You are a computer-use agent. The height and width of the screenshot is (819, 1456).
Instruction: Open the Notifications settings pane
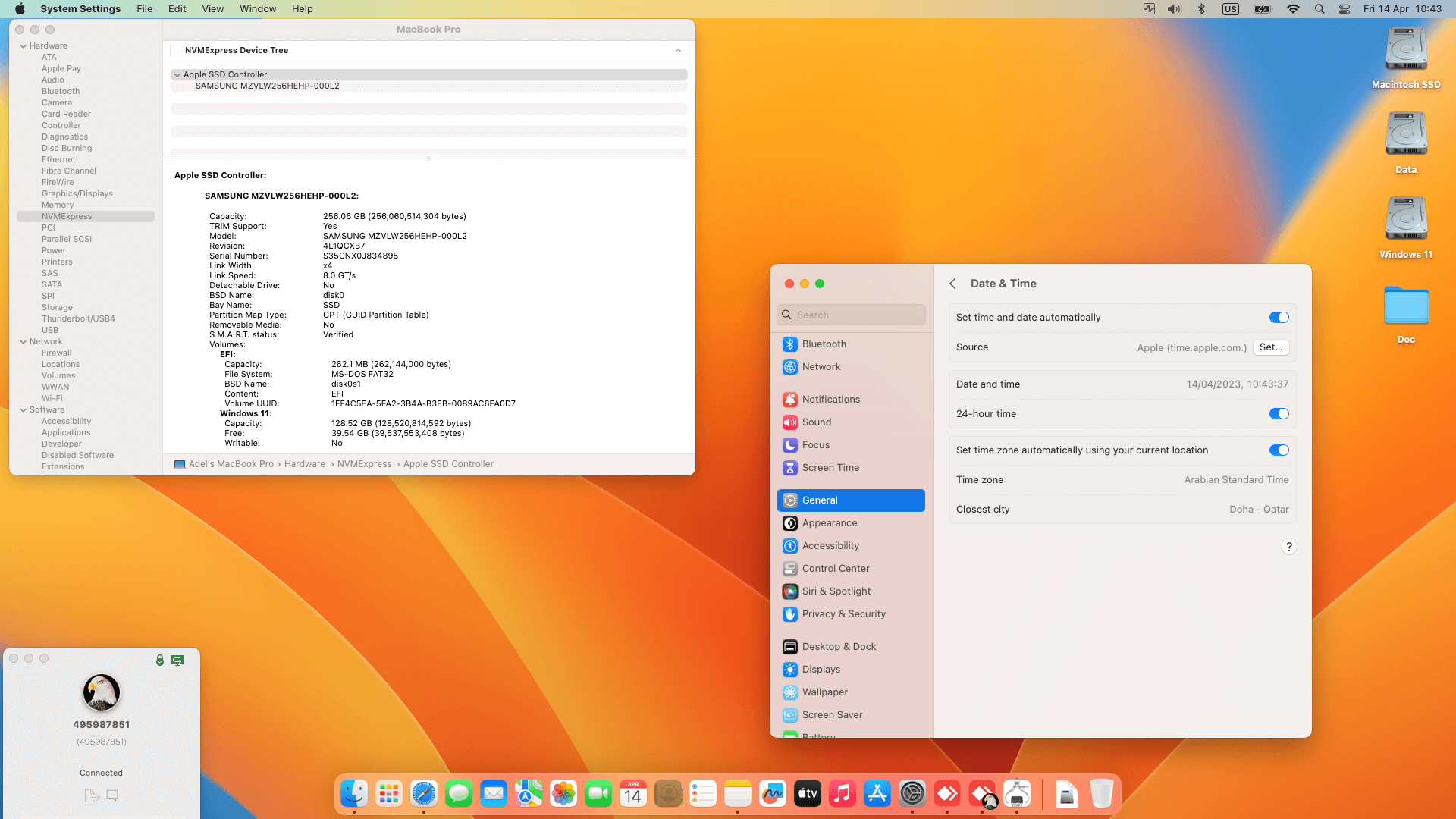click(830, 400)
